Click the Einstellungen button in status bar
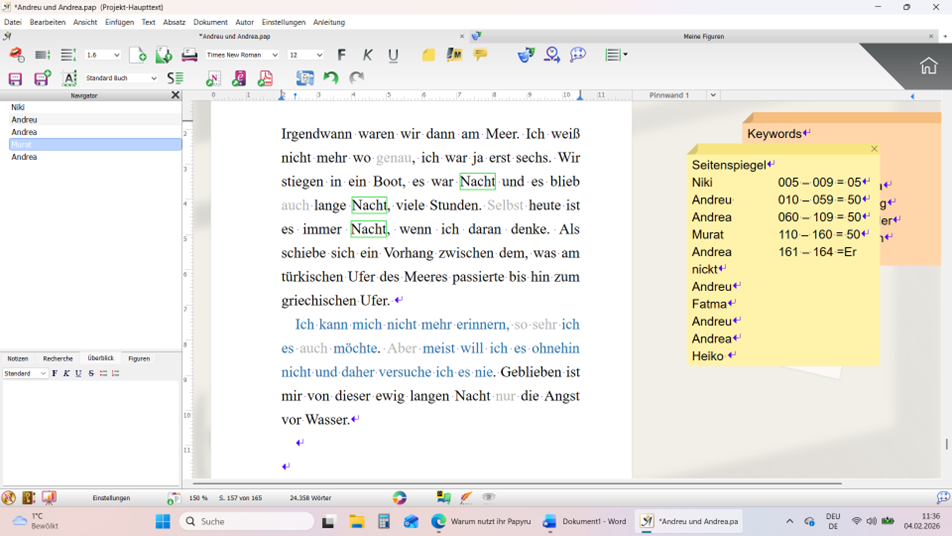The width and height of the screenshot is (952, 536). coord(111,498)
